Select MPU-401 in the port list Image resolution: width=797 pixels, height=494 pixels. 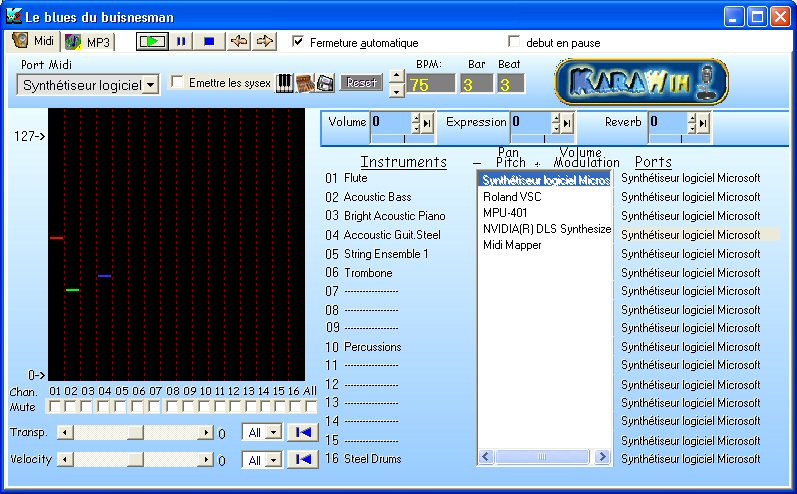505,212
